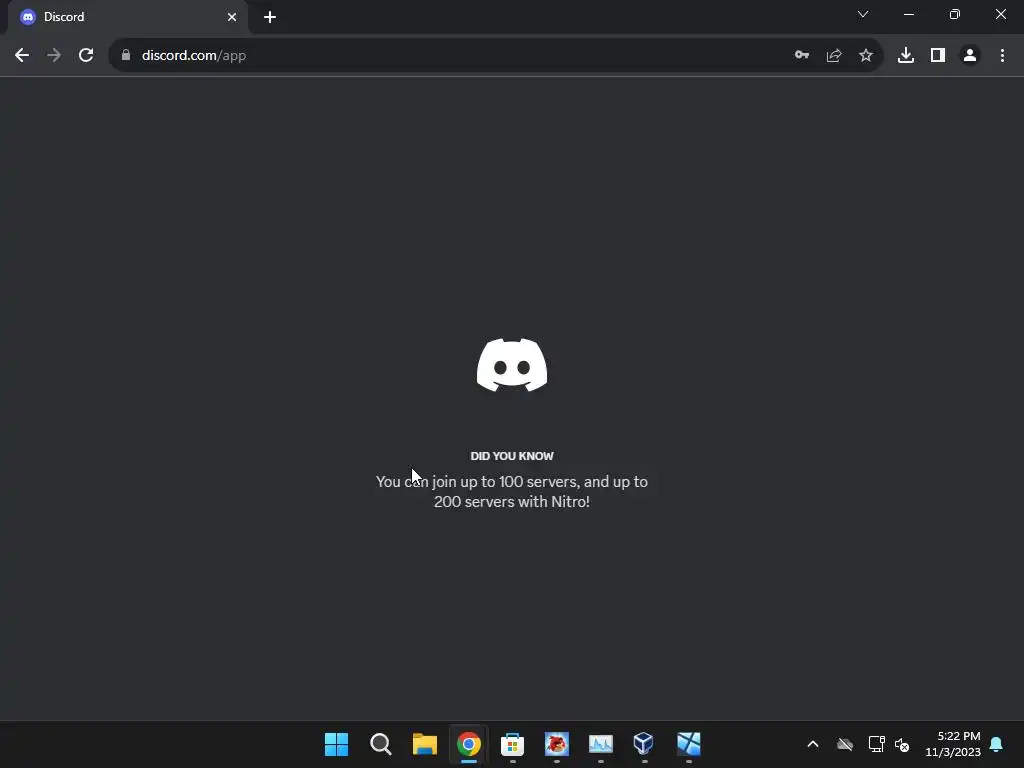
Task: Open Chrome downloads
Action: click(906, 56)
